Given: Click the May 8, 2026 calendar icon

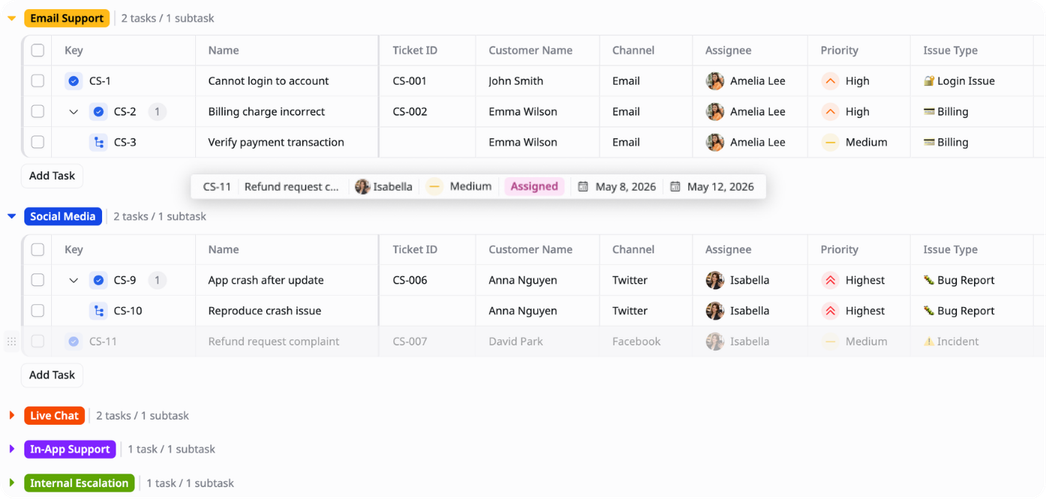Looking at the screenshot, I should (x=583, y=187).
